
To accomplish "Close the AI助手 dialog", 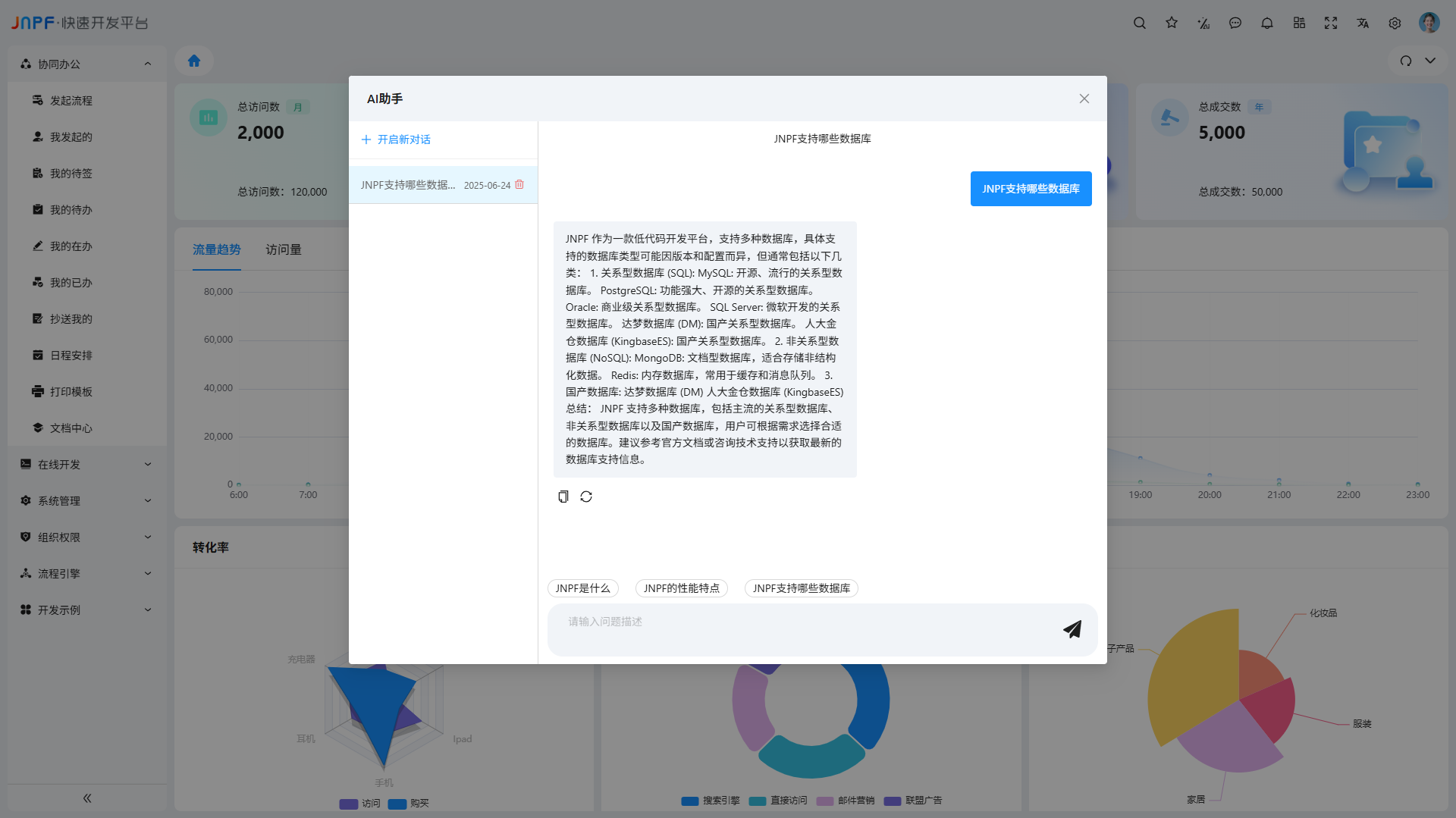I will tap(1084, 99).
